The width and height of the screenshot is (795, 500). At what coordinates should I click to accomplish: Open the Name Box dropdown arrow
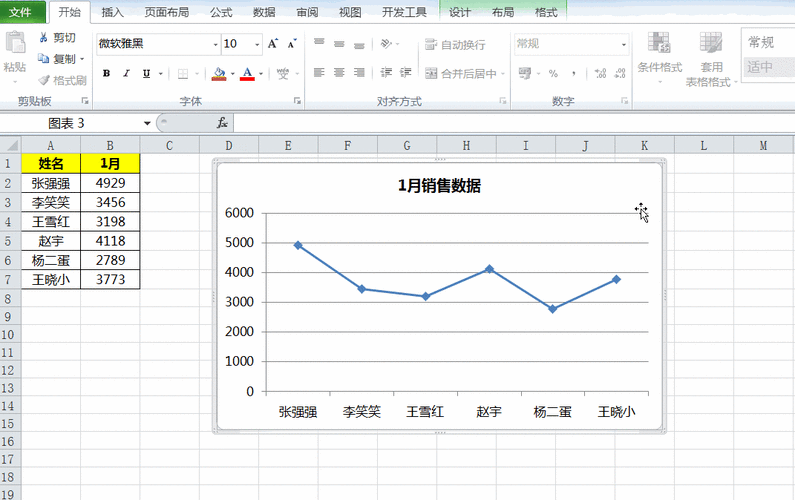(x=147, y=123)
